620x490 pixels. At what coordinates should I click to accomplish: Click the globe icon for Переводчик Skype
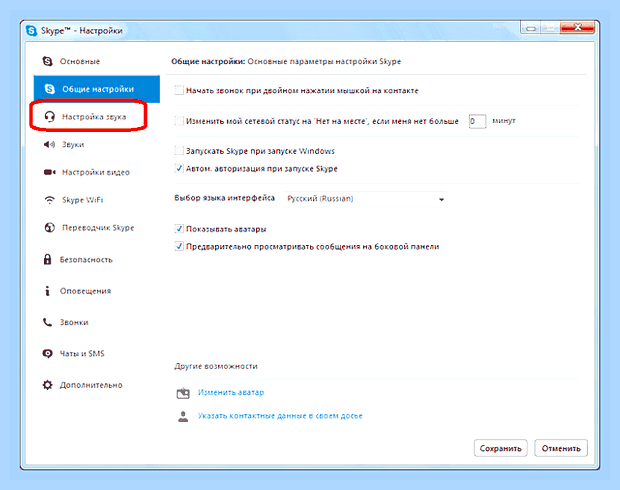49,227
